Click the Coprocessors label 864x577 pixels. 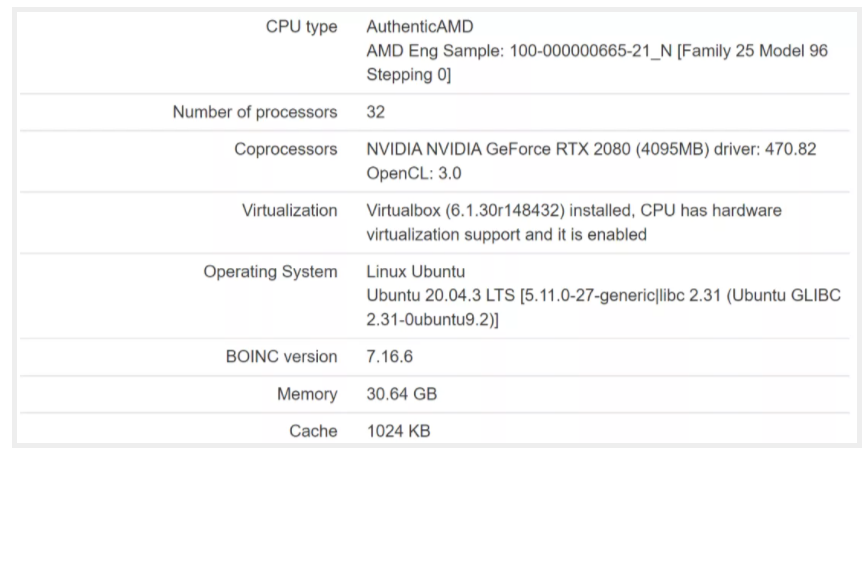286,149
